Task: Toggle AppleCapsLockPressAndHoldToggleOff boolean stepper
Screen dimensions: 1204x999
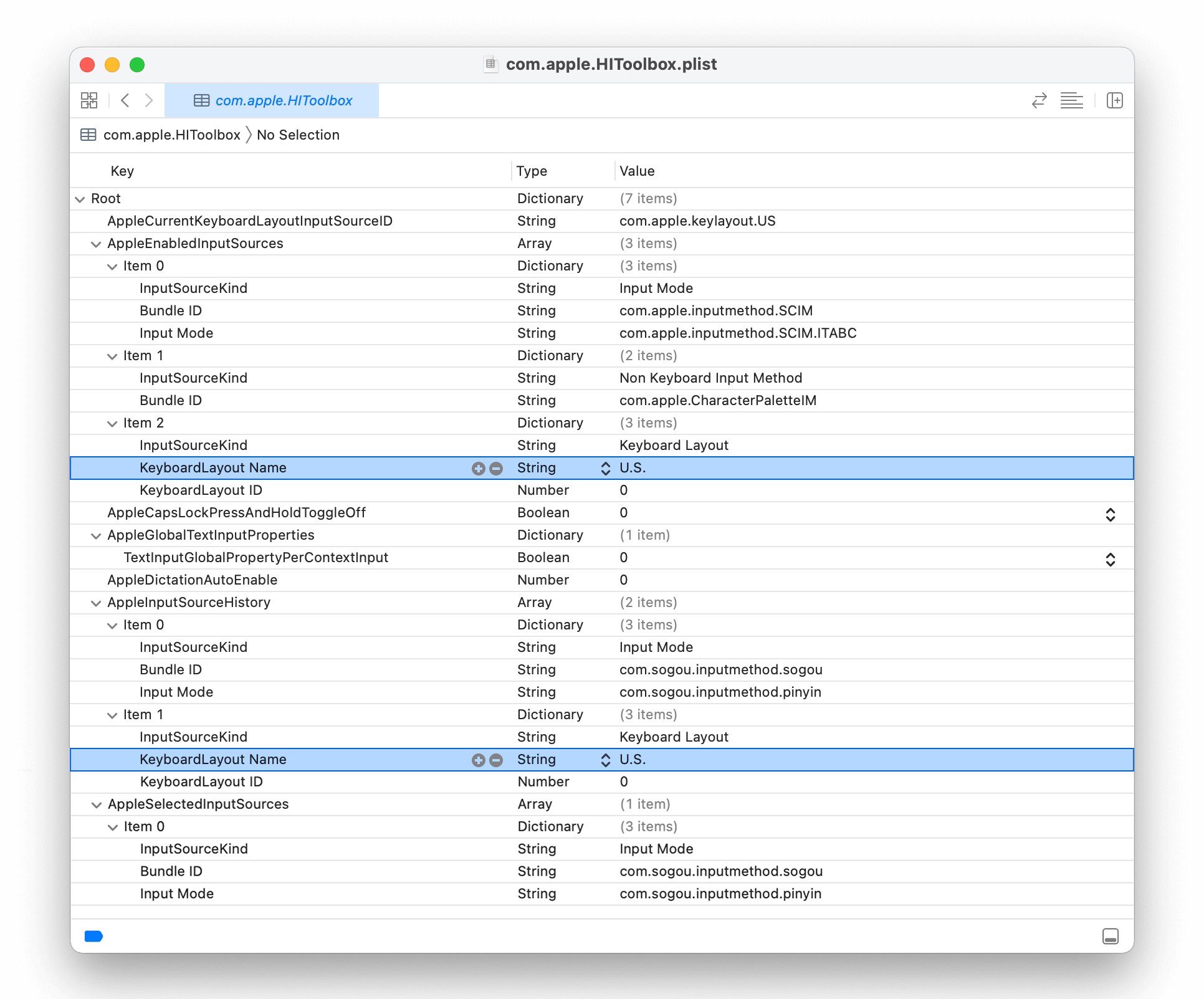Action: point(1110,514)
